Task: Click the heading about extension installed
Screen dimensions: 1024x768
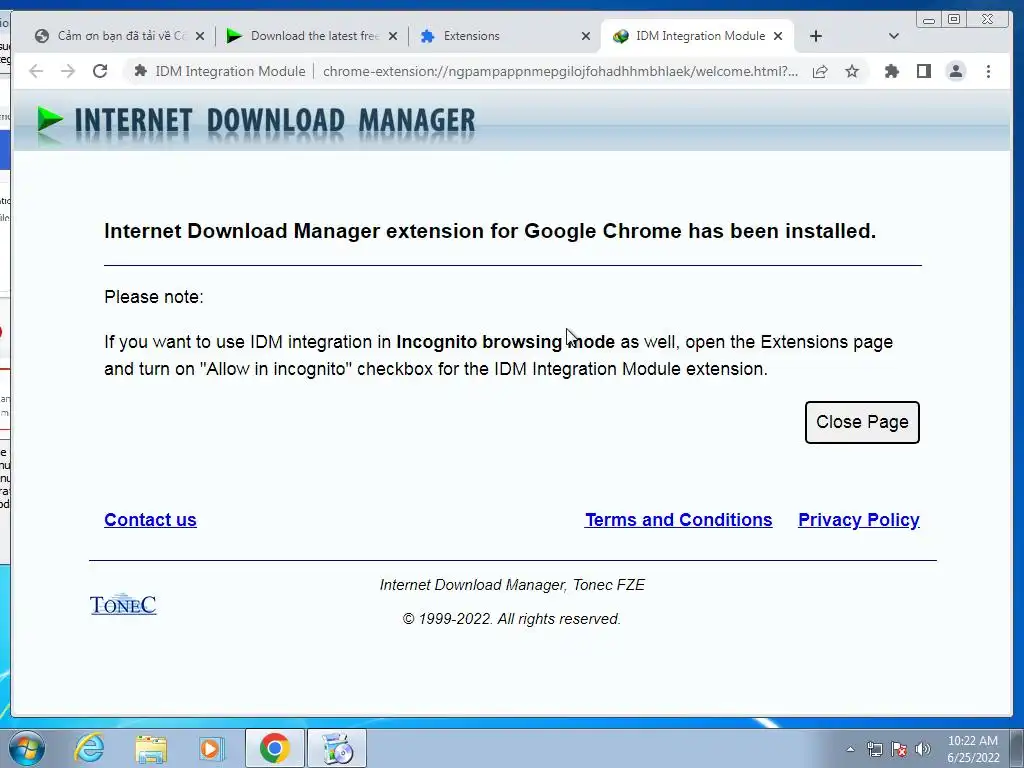Action: tap(490, 231)
